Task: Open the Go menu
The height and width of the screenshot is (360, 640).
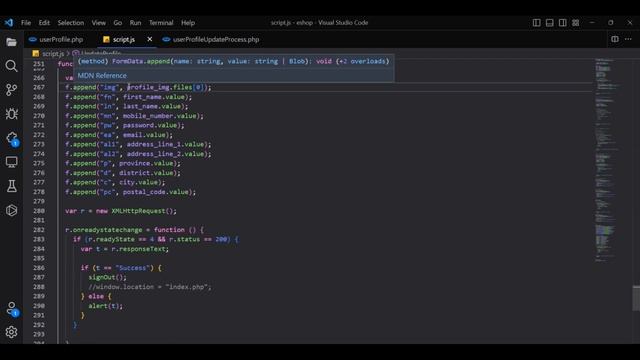Action: 118,23
